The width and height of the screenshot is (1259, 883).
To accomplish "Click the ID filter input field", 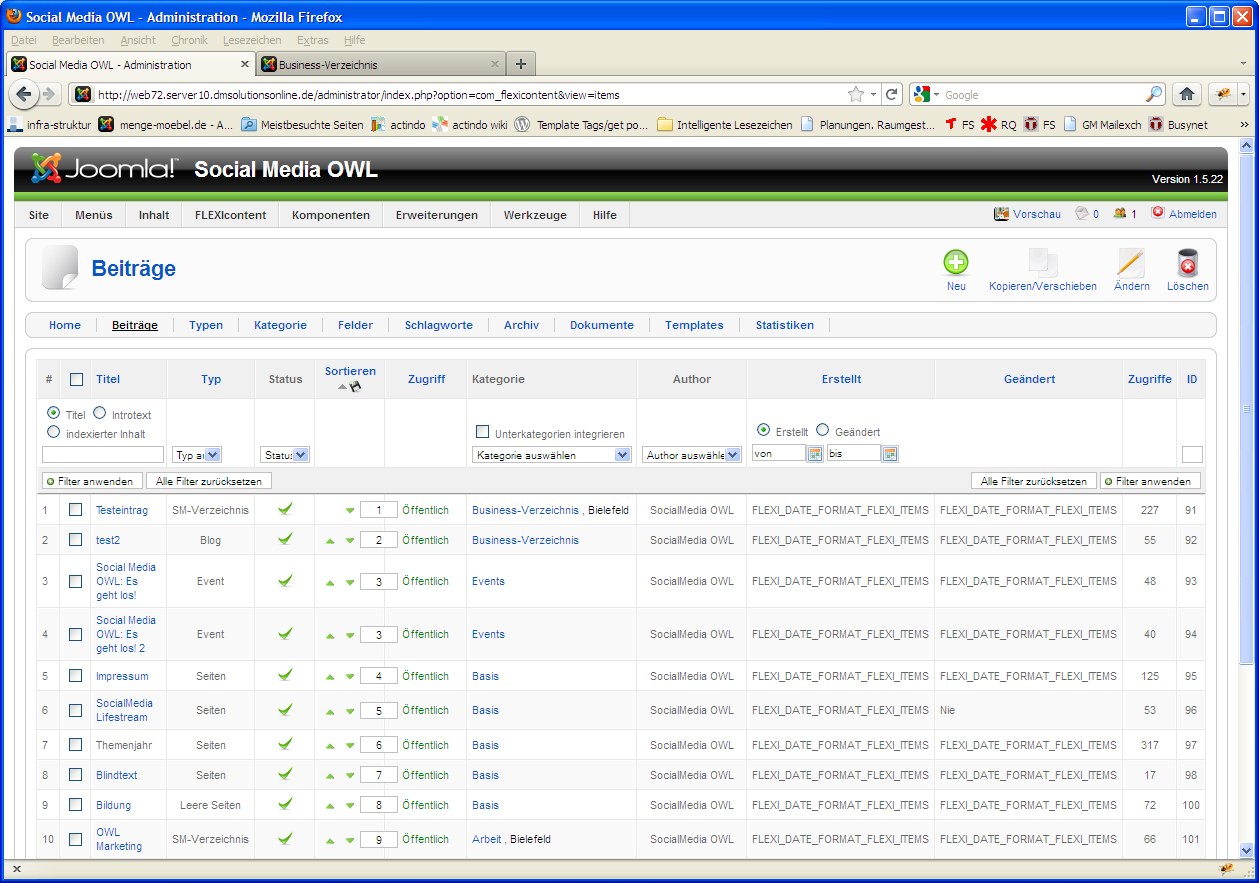I will (1192, 454).
